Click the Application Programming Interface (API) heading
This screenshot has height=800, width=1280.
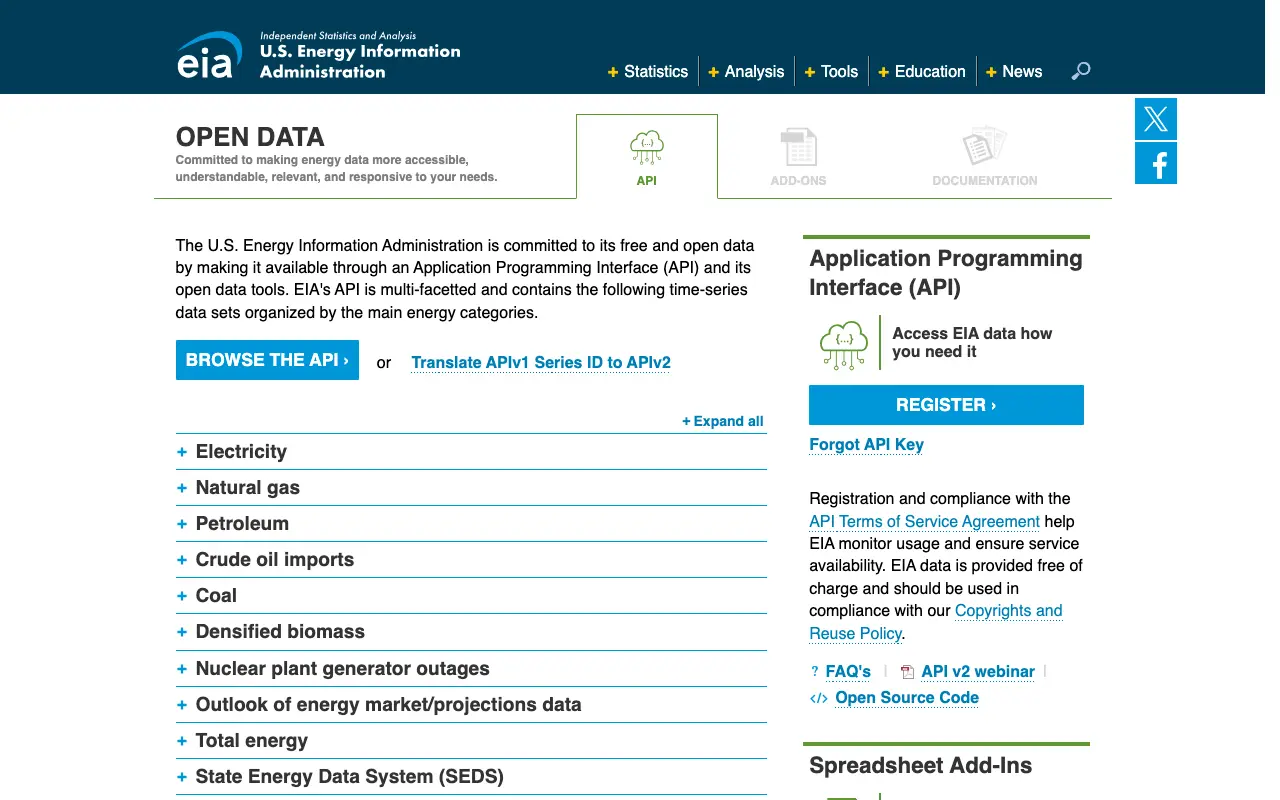pos(946,273)
